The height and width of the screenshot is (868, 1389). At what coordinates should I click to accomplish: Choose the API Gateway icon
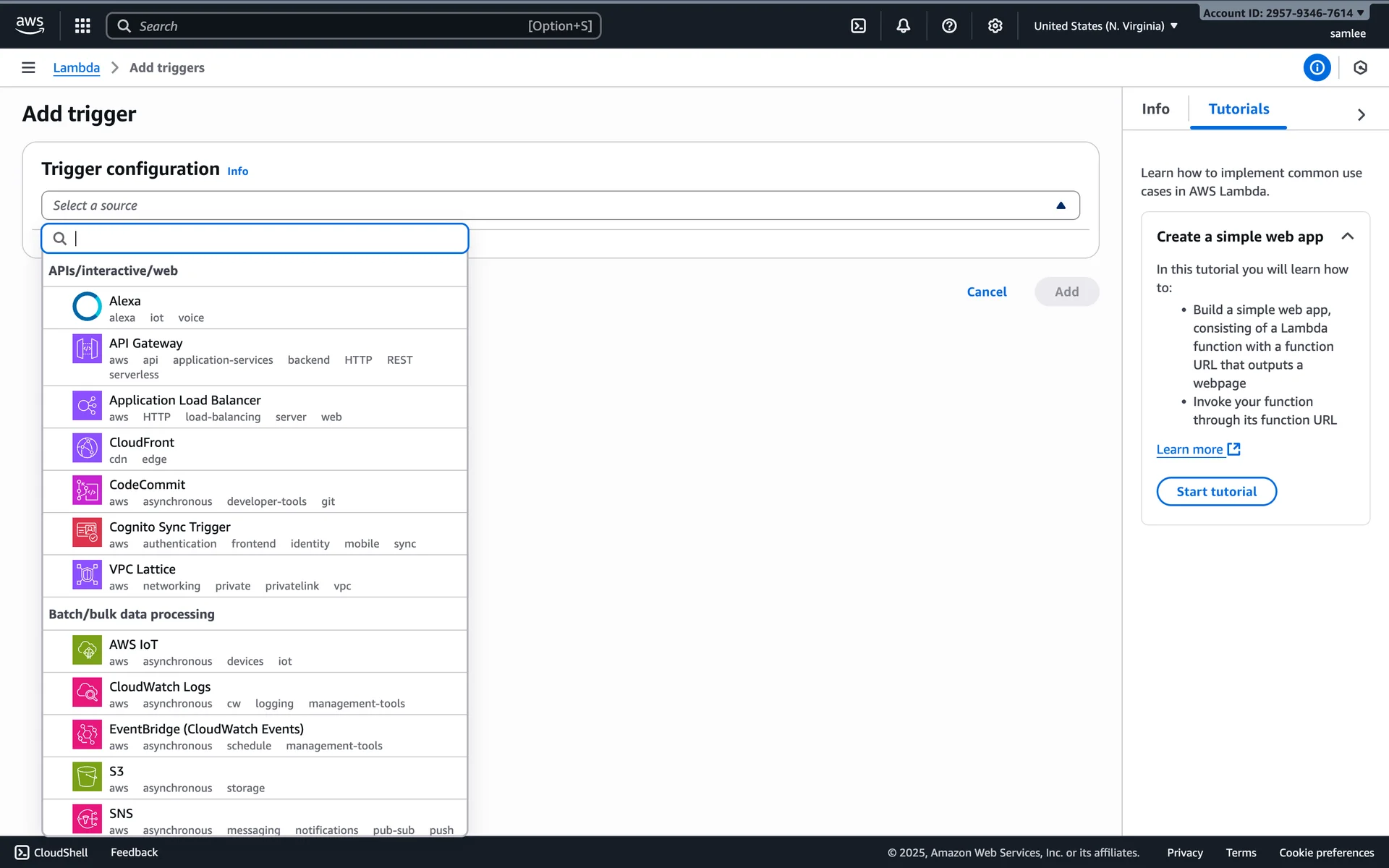point(87,349)
